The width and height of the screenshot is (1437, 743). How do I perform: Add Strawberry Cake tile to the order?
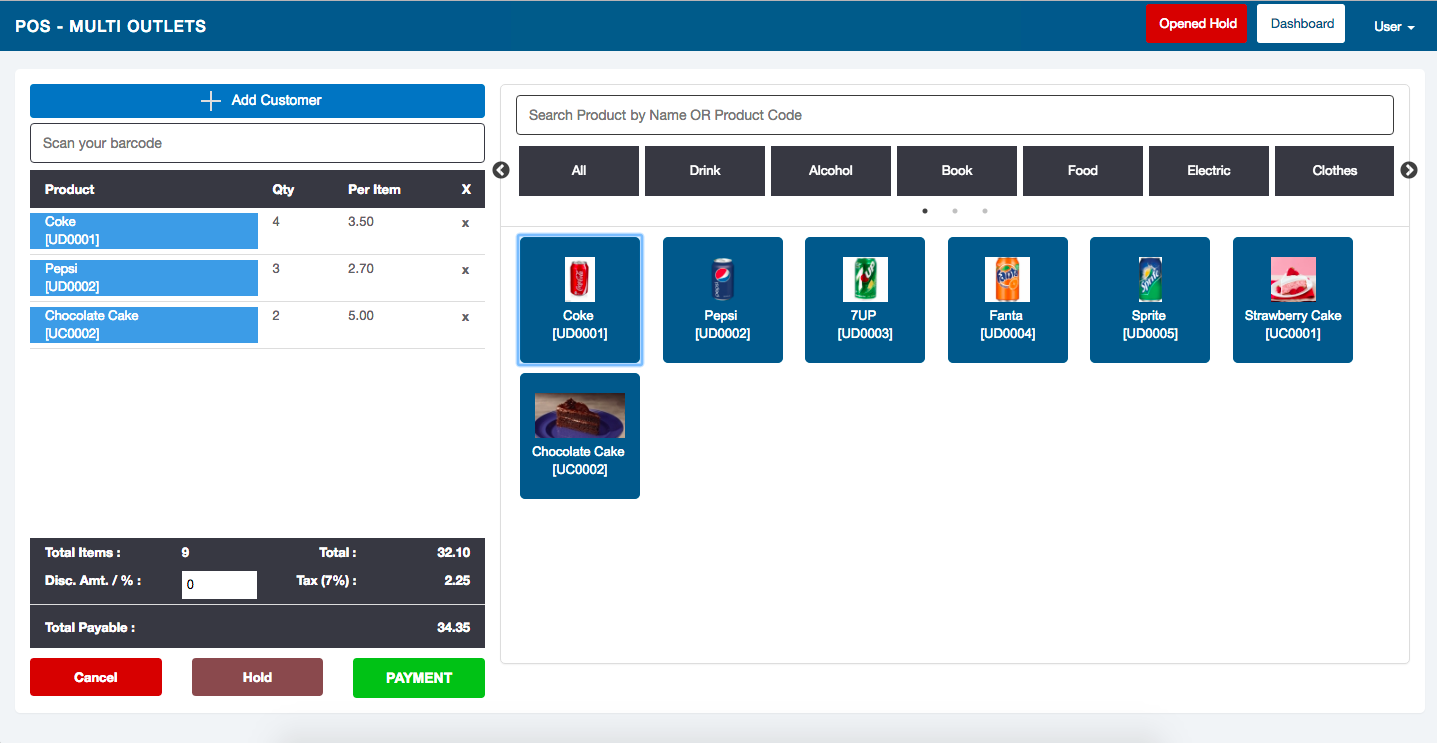tap(1293, 300)
